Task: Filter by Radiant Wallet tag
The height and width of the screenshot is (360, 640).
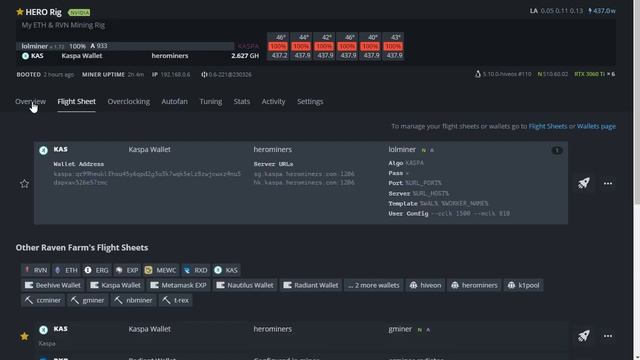Action: point(311,285)
